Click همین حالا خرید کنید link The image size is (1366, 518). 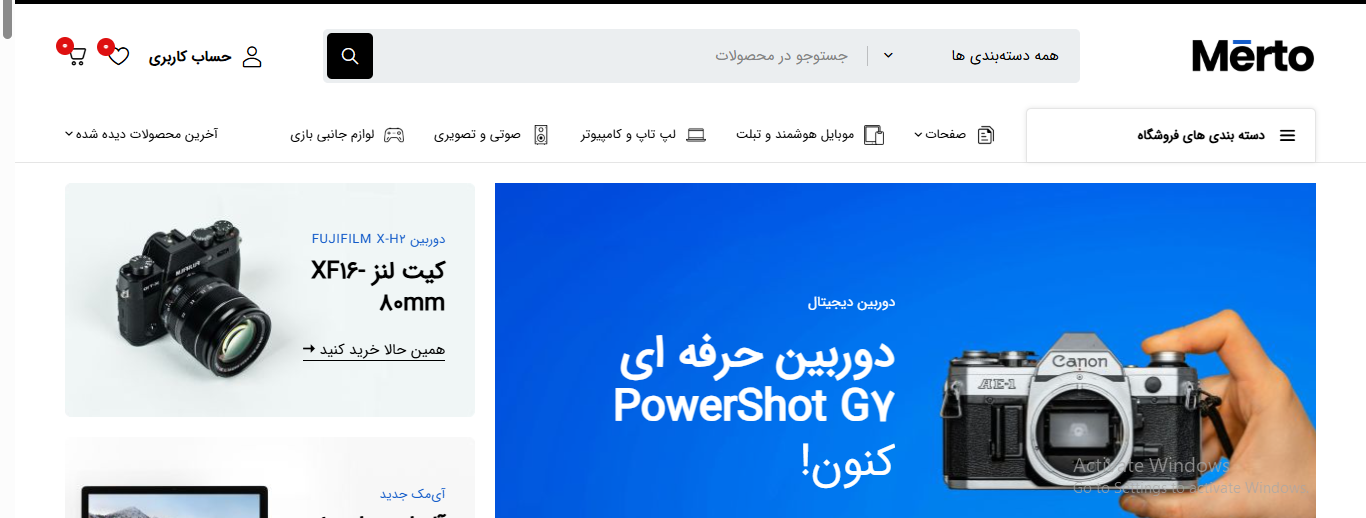click(x=374, y=349)
